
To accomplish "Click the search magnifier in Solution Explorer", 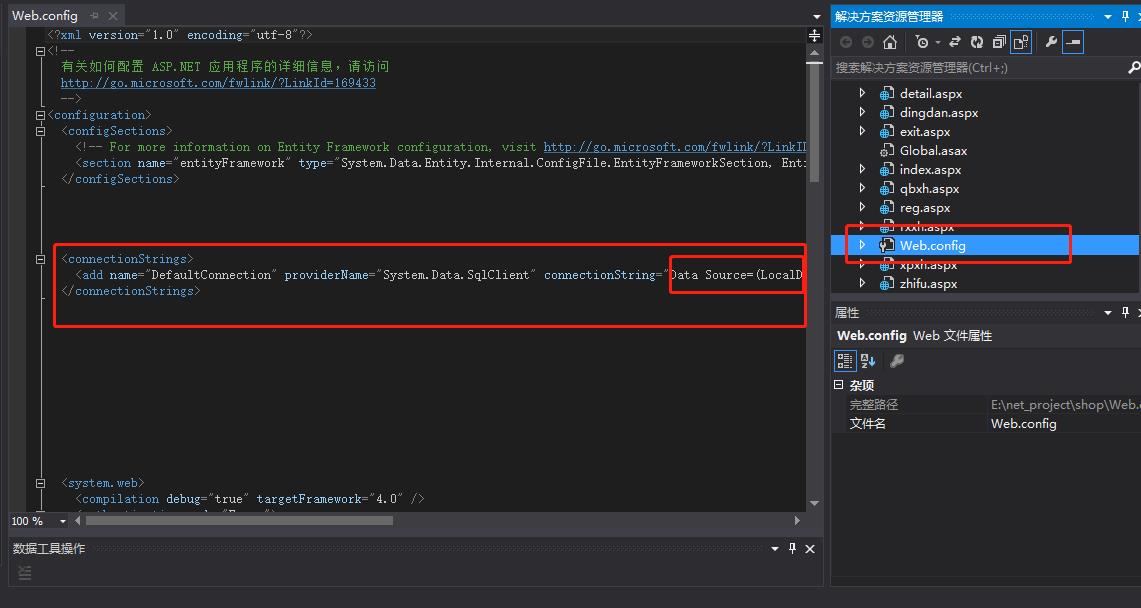I will pos(1133,68).
